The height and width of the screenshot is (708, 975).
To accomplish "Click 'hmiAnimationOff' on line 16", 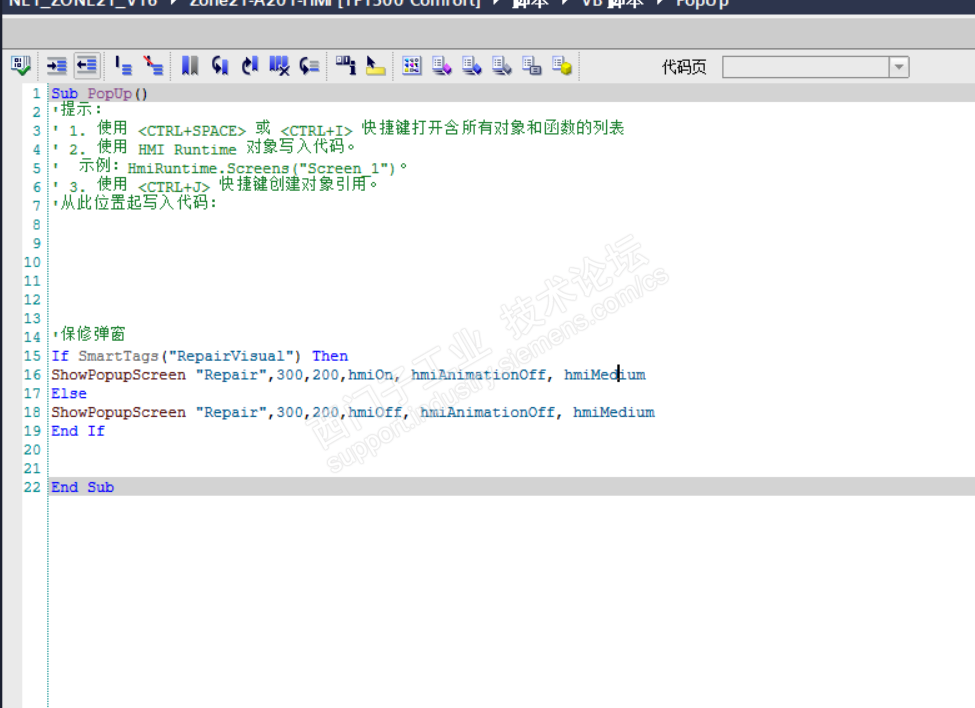I will pos(479,375).
